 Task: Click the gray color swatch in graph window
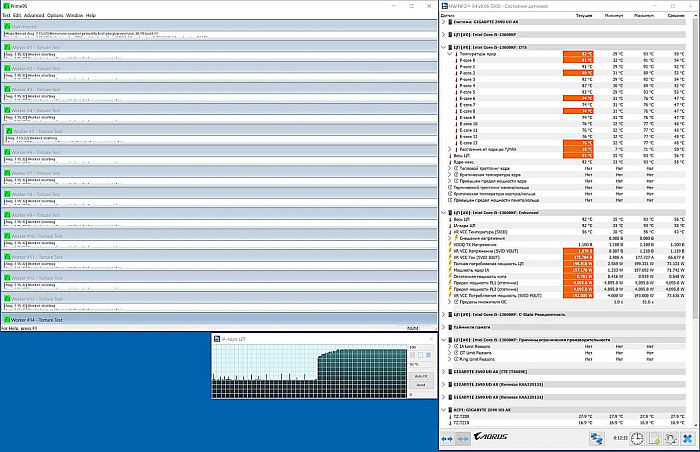click(412, 355)
